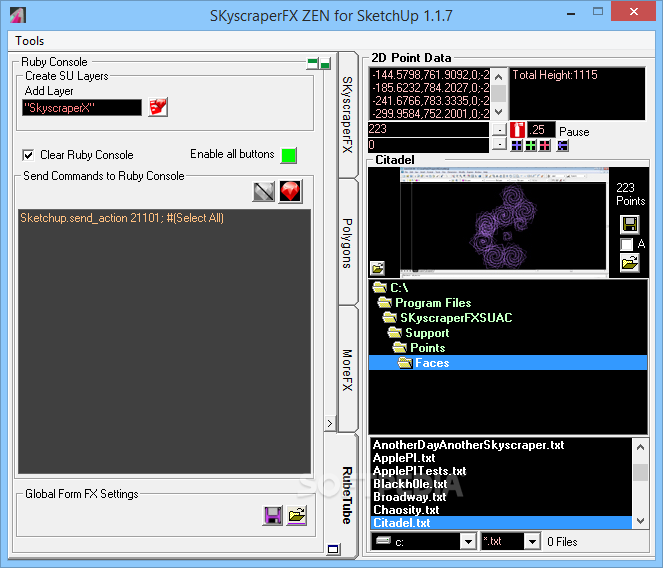Save points with the olive floppy disk icon

[x=630, y=225]
